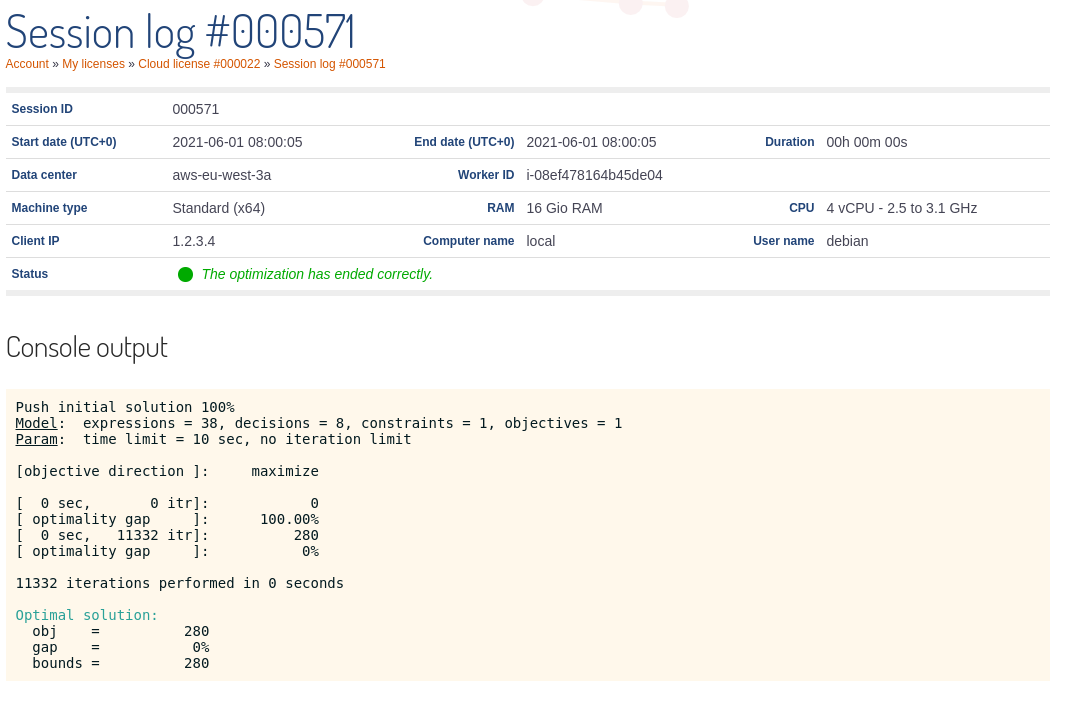Click the Duration value 00h 00m 00s
This screenshot has width=1065, height=710.
(x=866, y=142)
